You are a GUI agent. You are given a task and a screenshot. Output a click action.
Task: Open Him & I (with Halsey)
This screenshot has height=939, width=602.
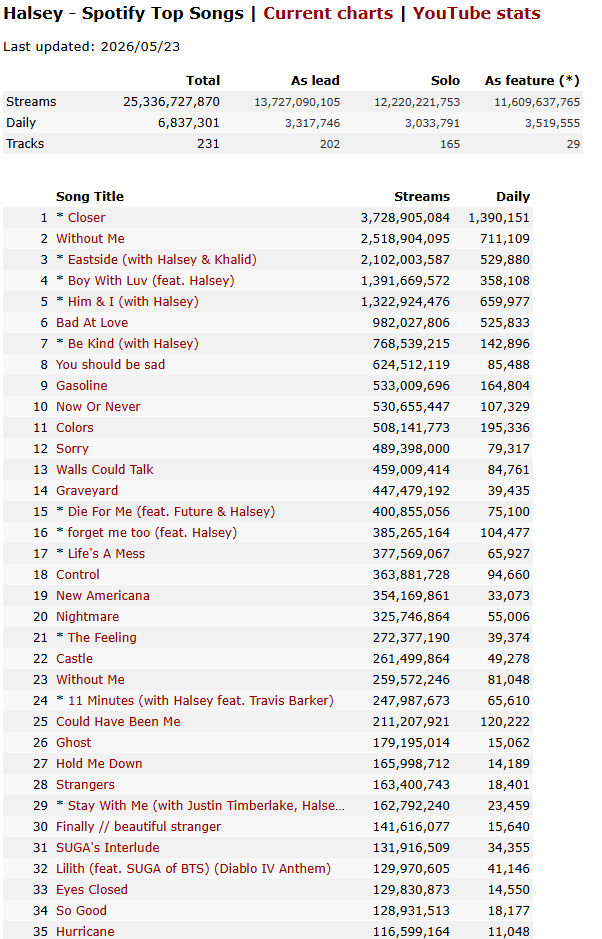[x=133, y=301]
